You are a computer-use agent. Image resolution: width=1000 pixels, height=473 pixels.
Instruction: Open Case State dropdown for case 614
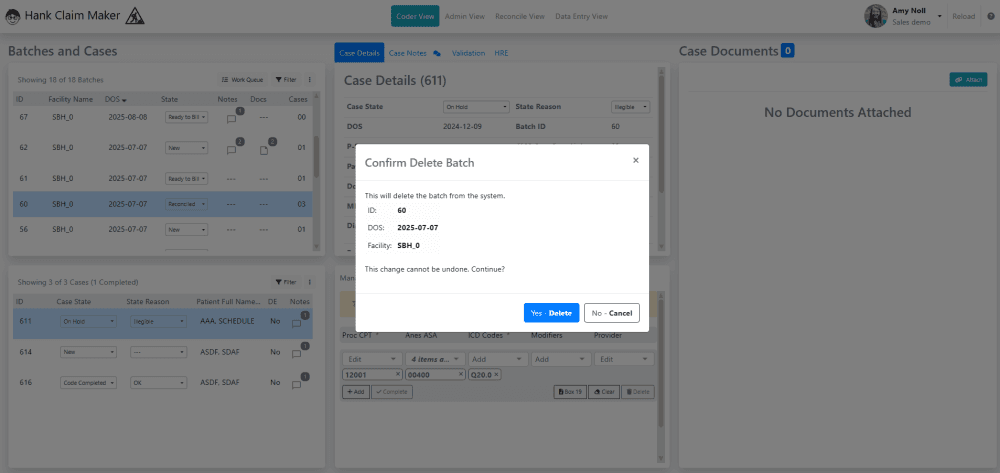pyautogui.click(x=89, y=352)
